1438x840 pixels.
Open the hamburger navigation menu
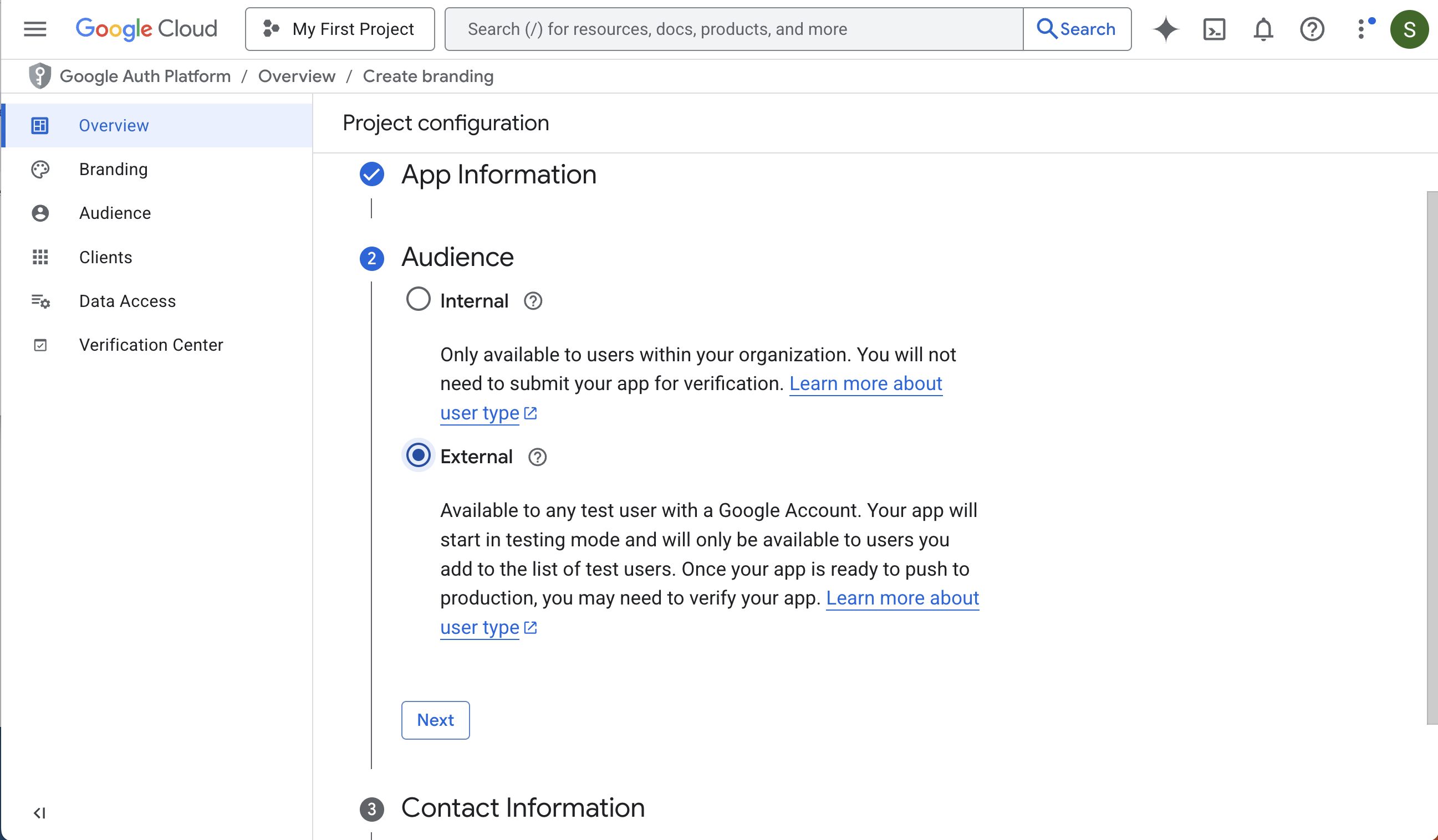click(x=35, y=28)
